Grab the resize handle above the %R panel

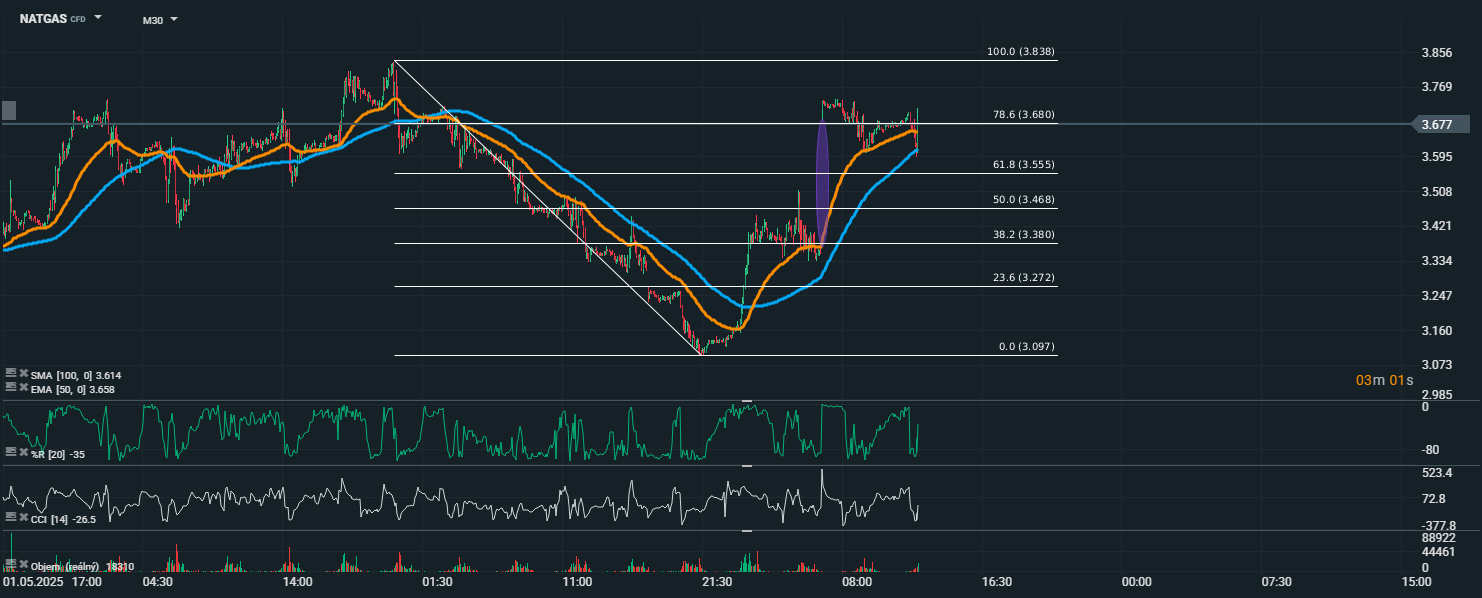746,401
